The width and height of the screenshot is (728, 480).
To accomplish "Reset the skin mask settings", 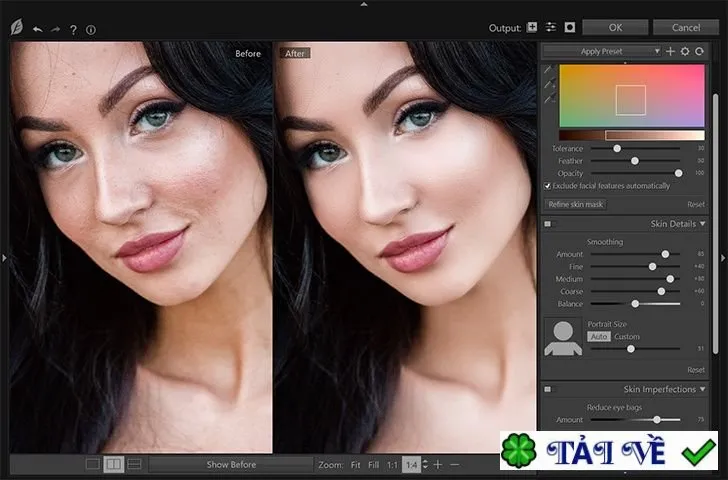I will pos(696,204).
